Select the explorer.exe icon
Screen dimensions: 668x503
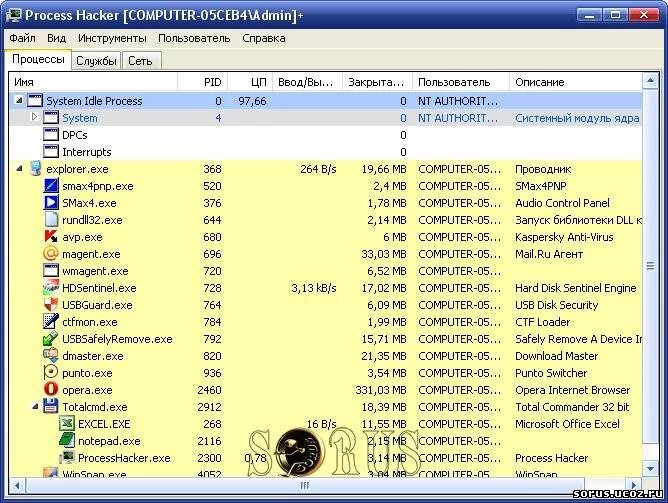35,169
